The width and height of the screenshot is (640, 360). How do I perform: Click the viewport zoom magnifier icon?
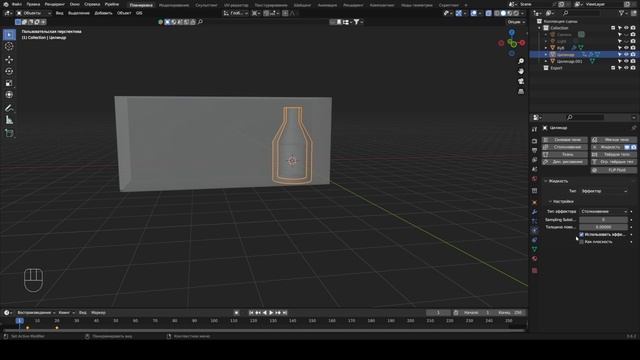tap(521, 61)
